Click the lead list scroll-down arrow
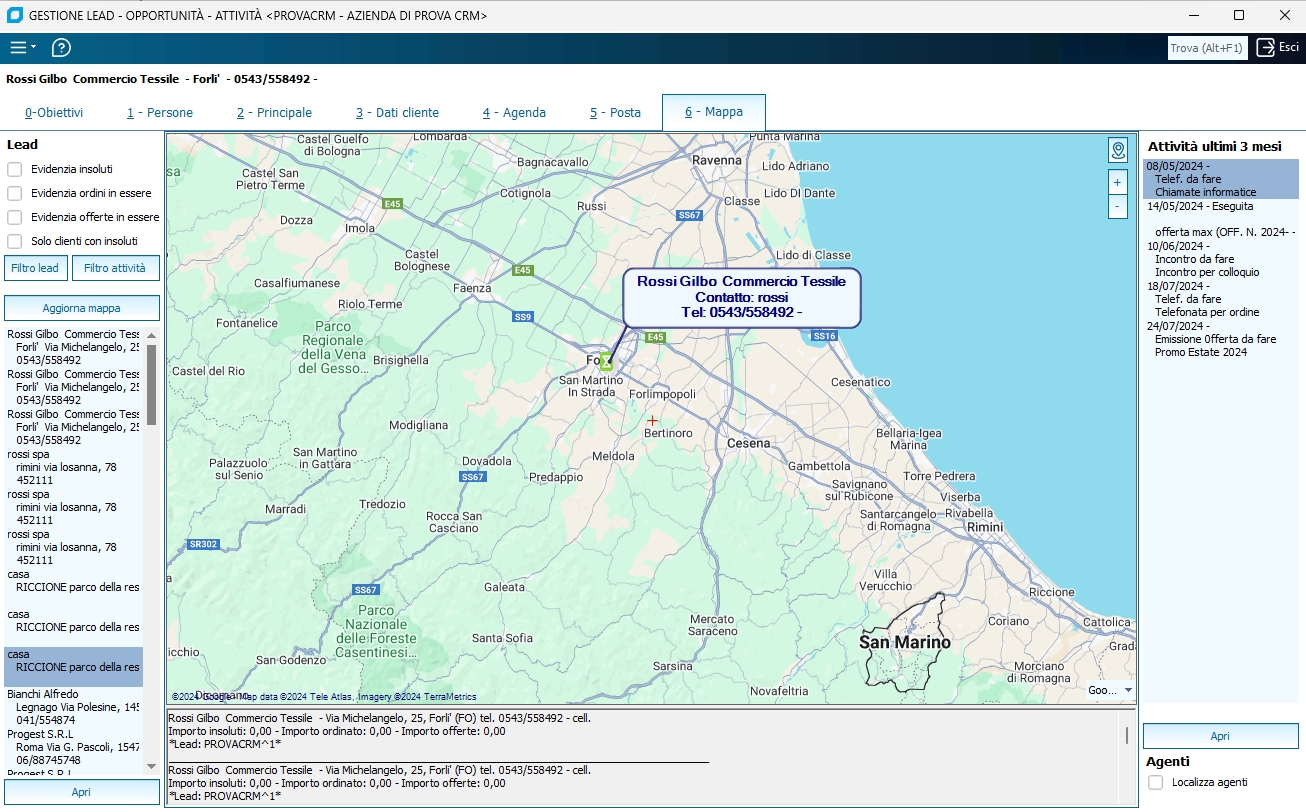 coord(152,766)
